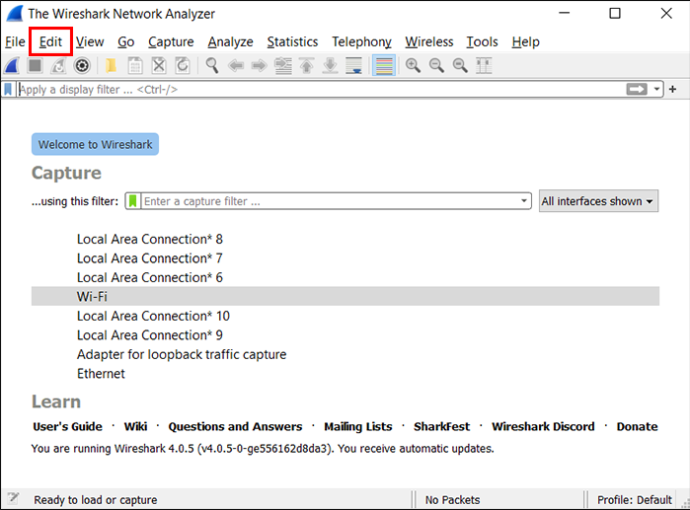Maximize the Wireshark window
Viewport: 690px width, 510px height.
pyautogui.click(x=615, y=14)
